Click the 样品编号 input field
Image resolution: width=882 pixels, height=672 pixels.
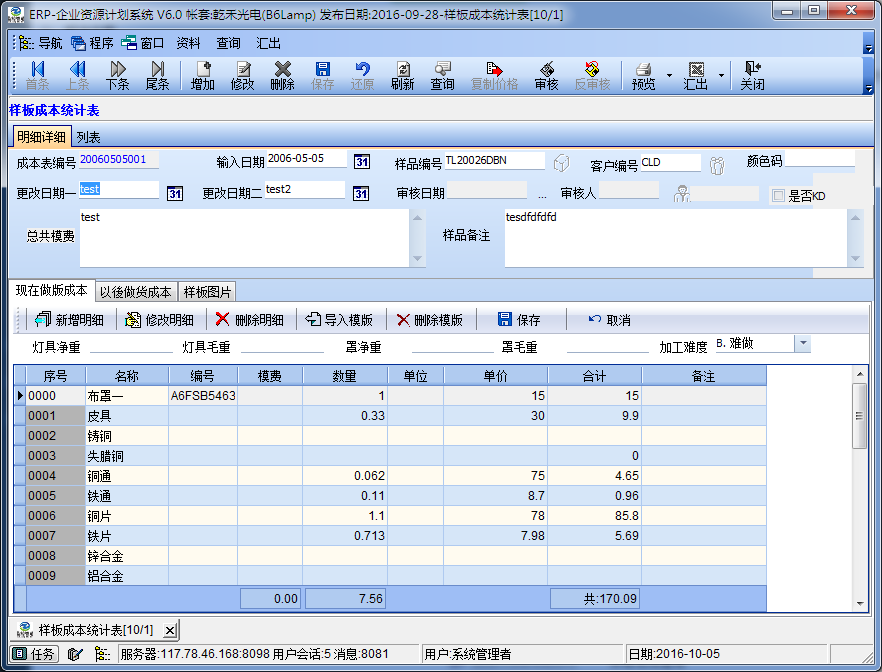coord(494,161)
